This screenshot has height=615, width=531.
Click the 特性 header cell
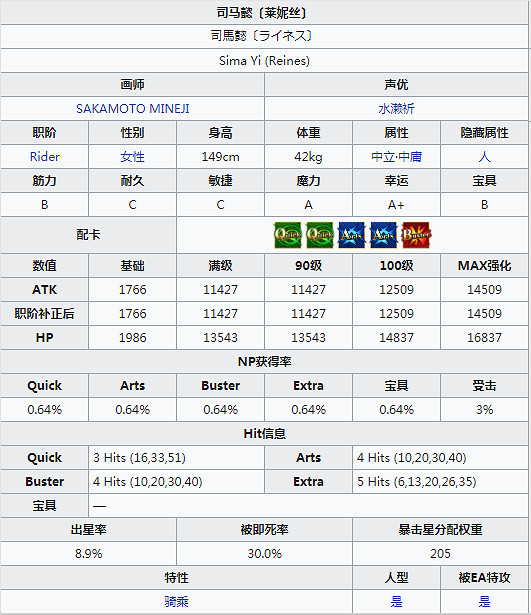coord(176,578)
